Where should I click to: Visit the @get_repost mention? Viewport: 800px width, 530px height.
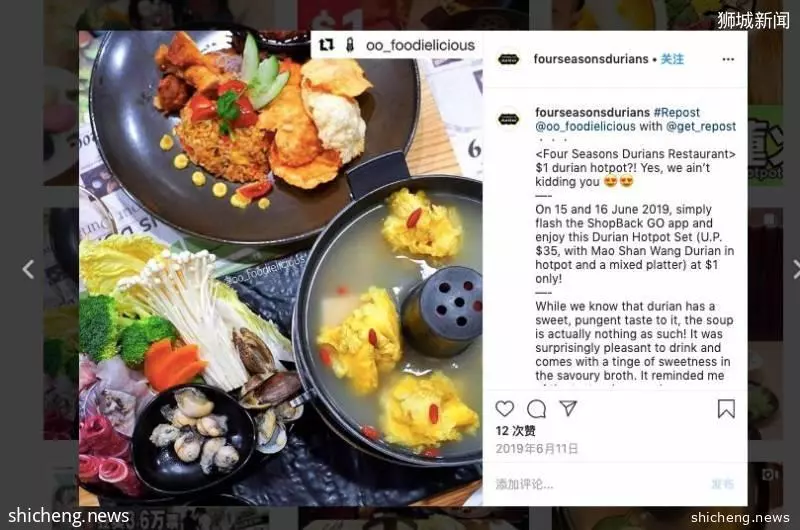(x=701, y=127)
